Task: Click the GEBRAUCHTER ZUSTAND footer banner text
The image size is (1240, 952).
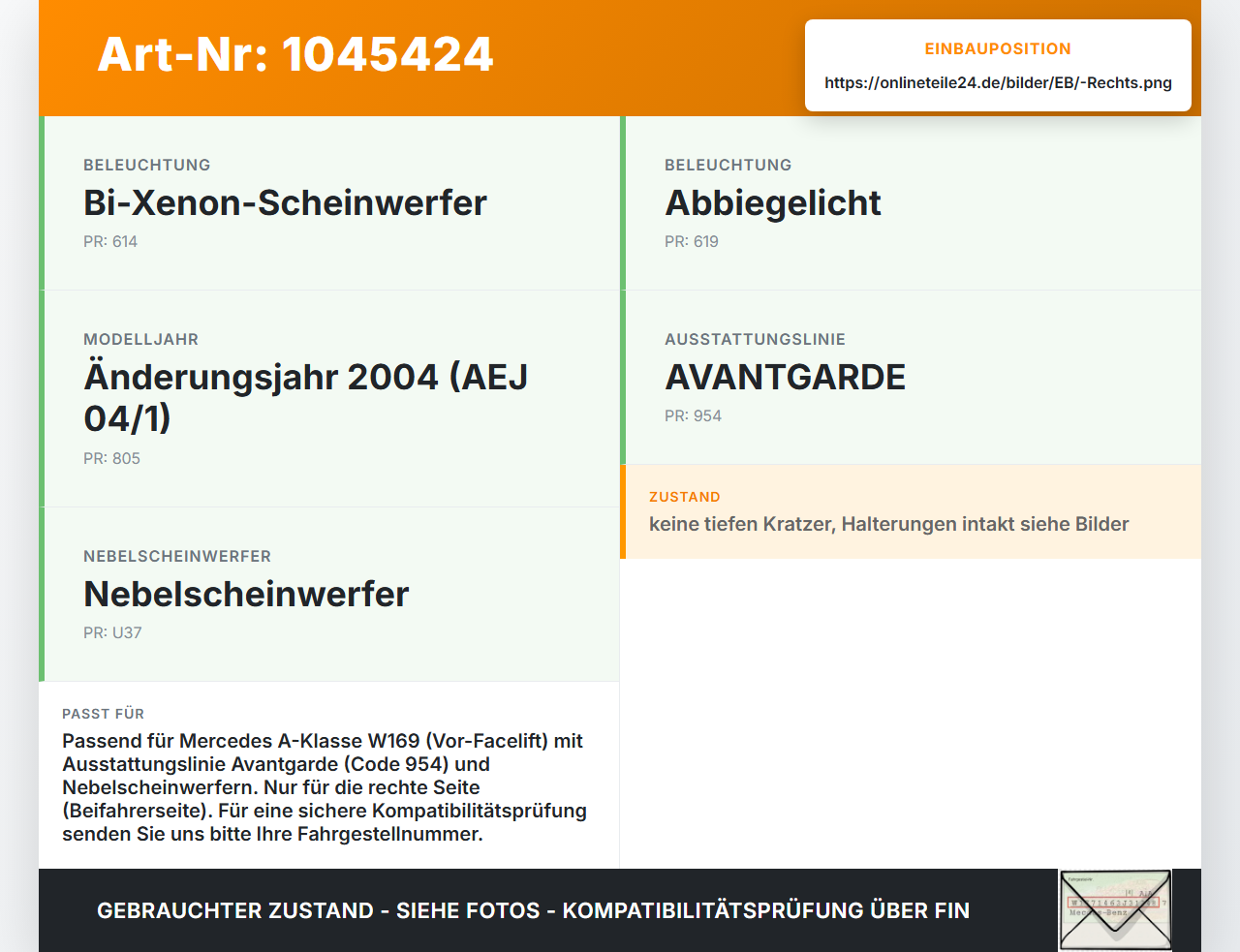Action: [533, 910]
